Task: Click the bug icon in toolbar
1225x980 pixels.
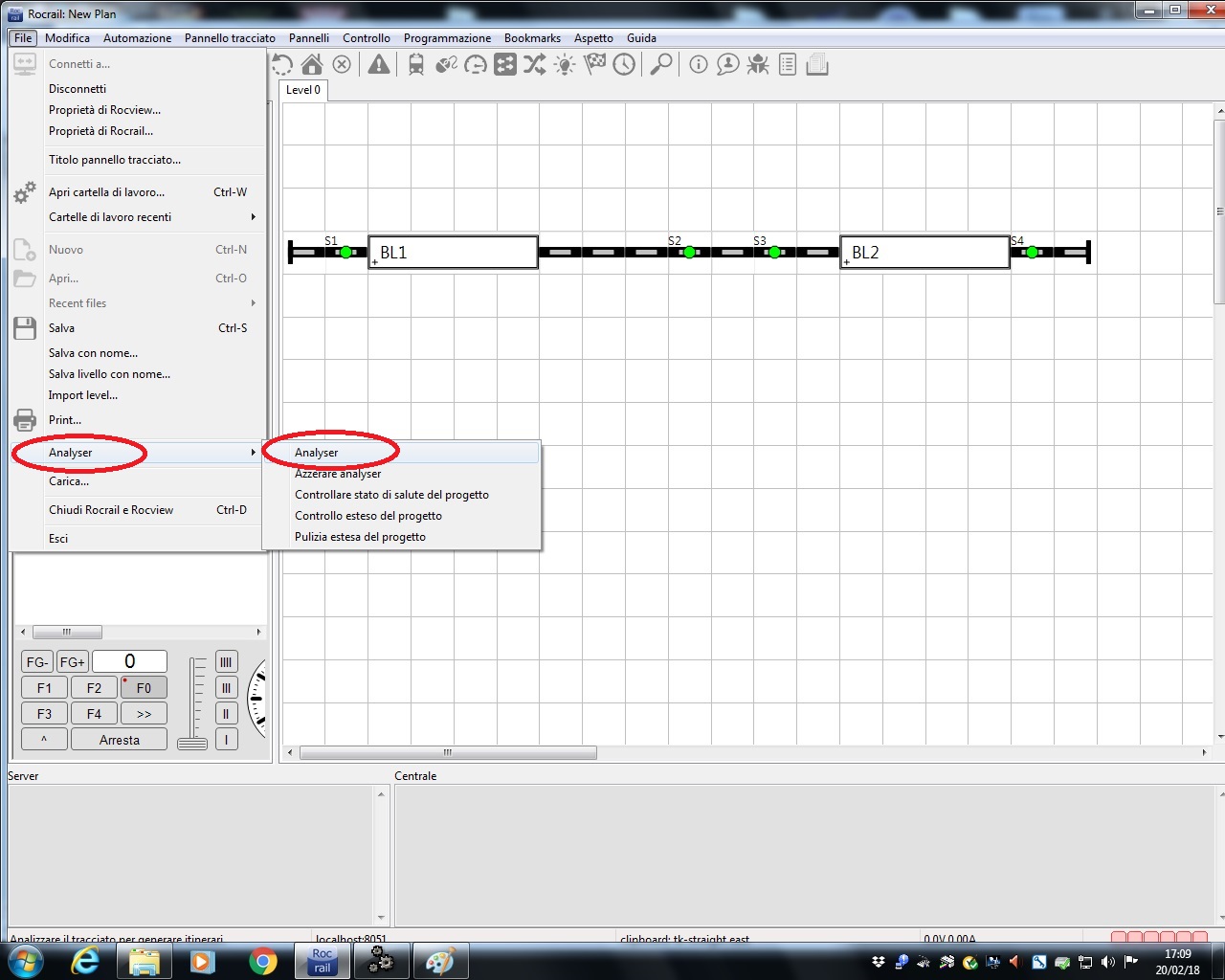Action: coord(758,65)
